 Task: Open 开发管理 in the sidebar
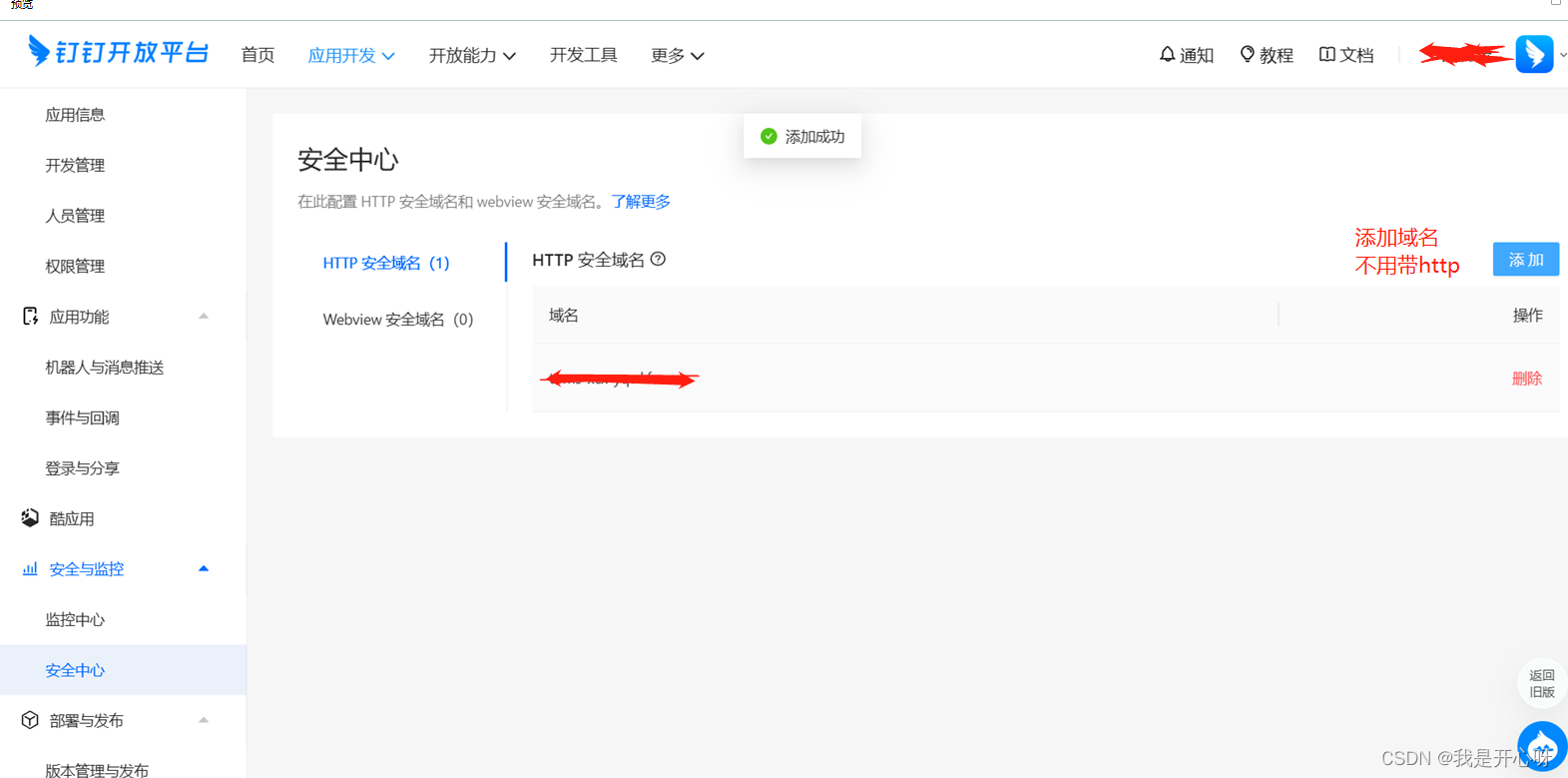[75, 165]
